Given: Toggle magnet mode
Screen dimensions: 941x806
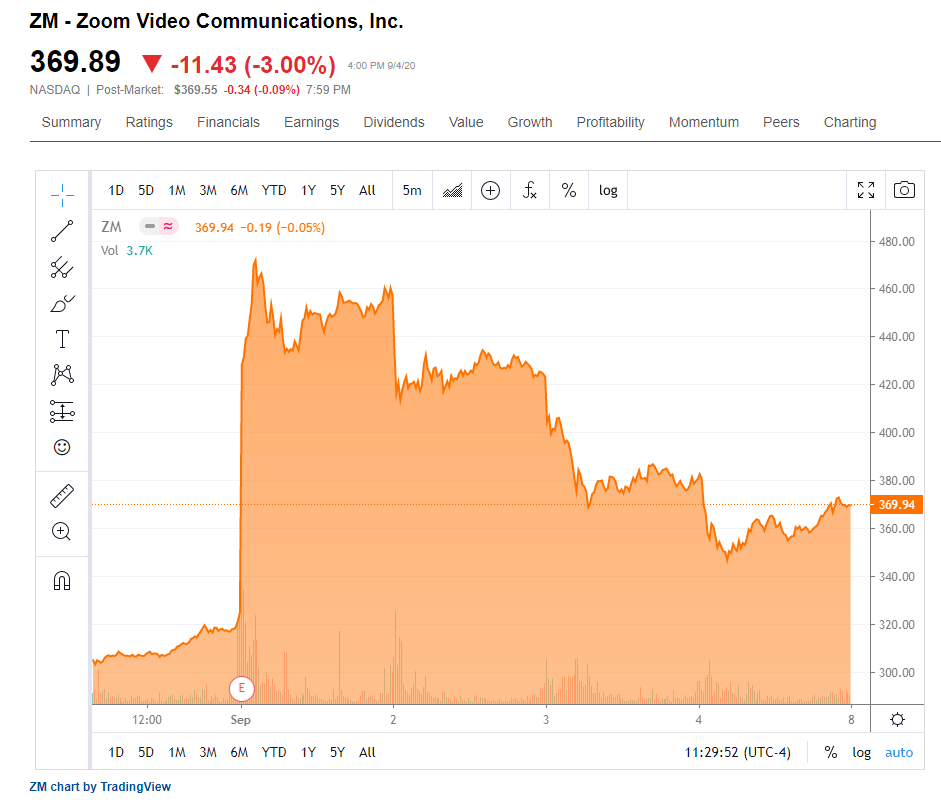Looking at the screenshot, I should (x=62, y=581).
